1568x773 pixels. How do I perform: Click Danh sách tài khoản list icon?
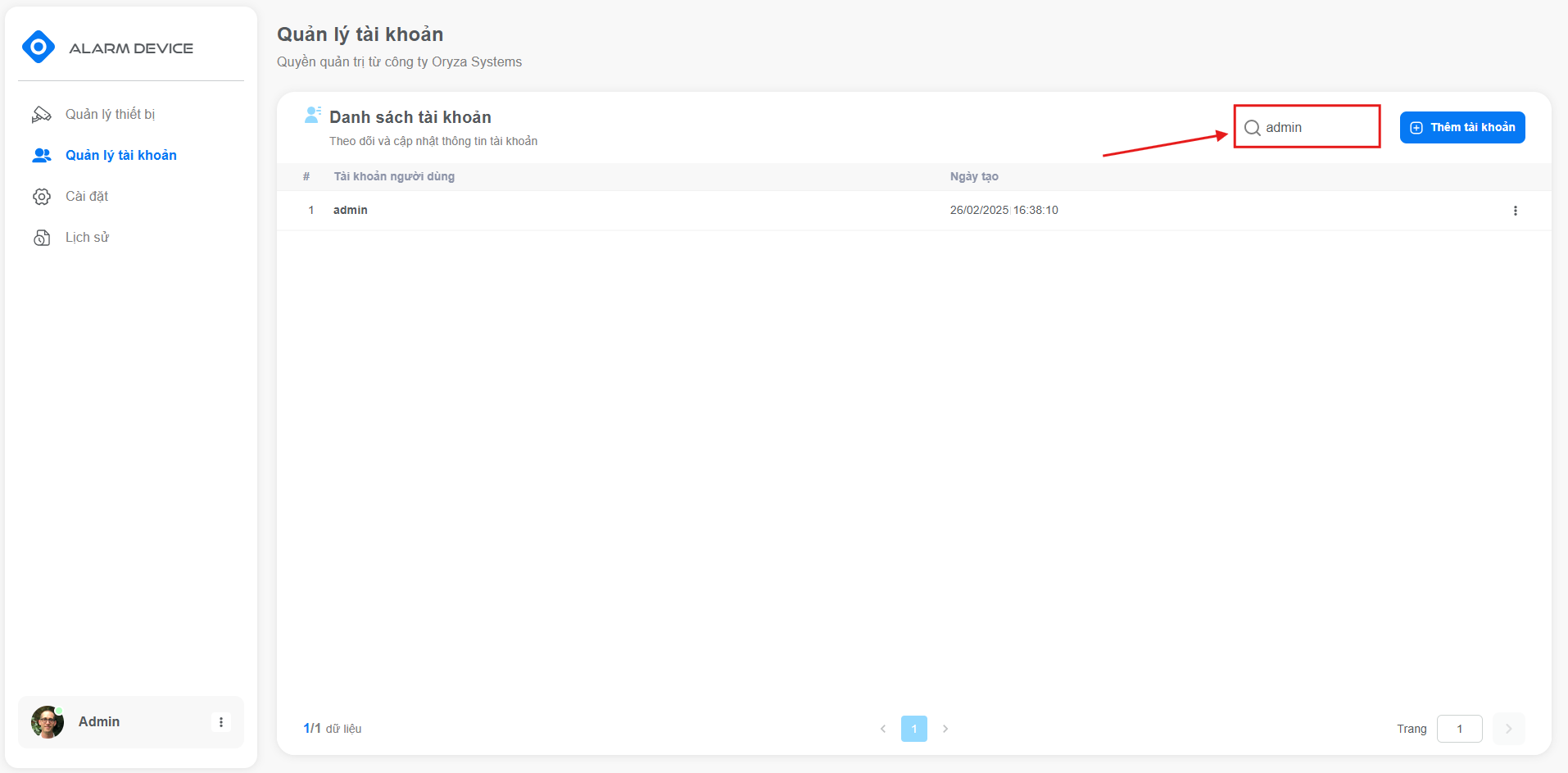pos(312,115)
